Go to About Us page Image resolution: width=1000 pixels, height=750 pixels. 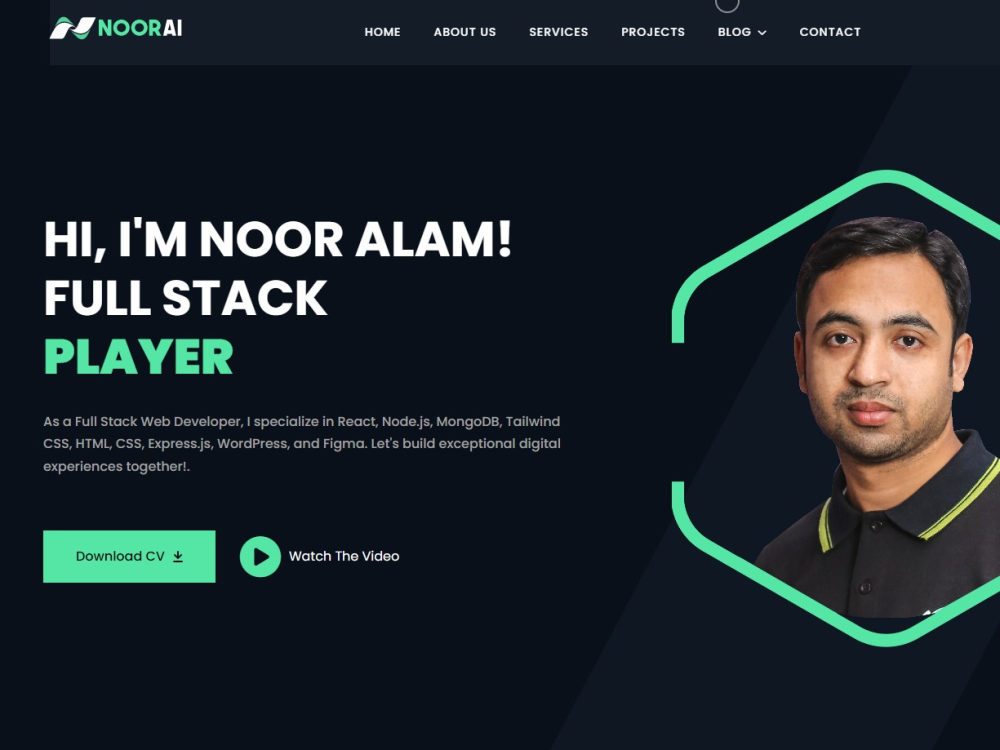pyautogui.click(x=465, y=32)
